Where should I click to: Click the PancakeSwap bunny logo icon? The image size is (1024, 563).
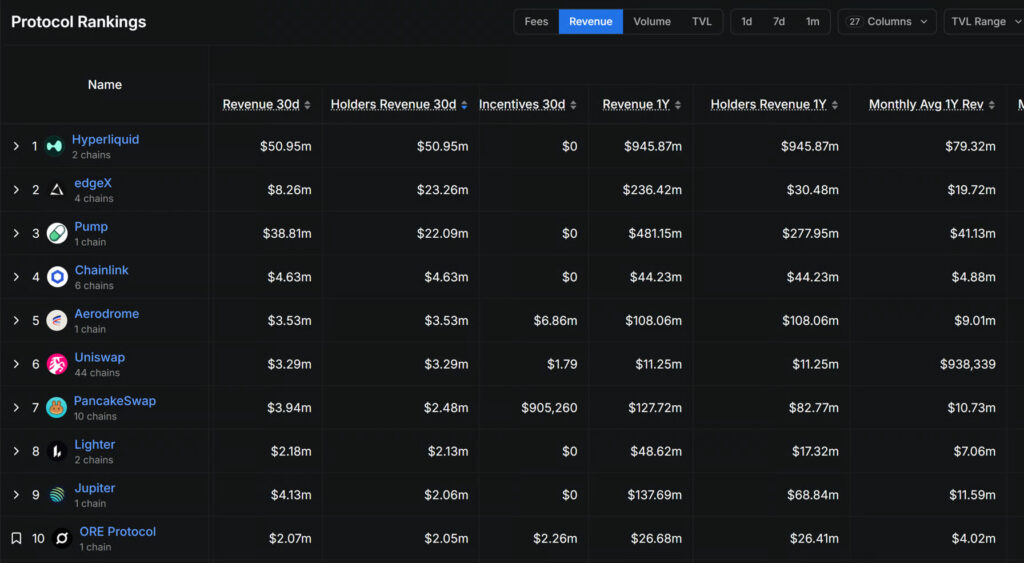pos(56,408)
